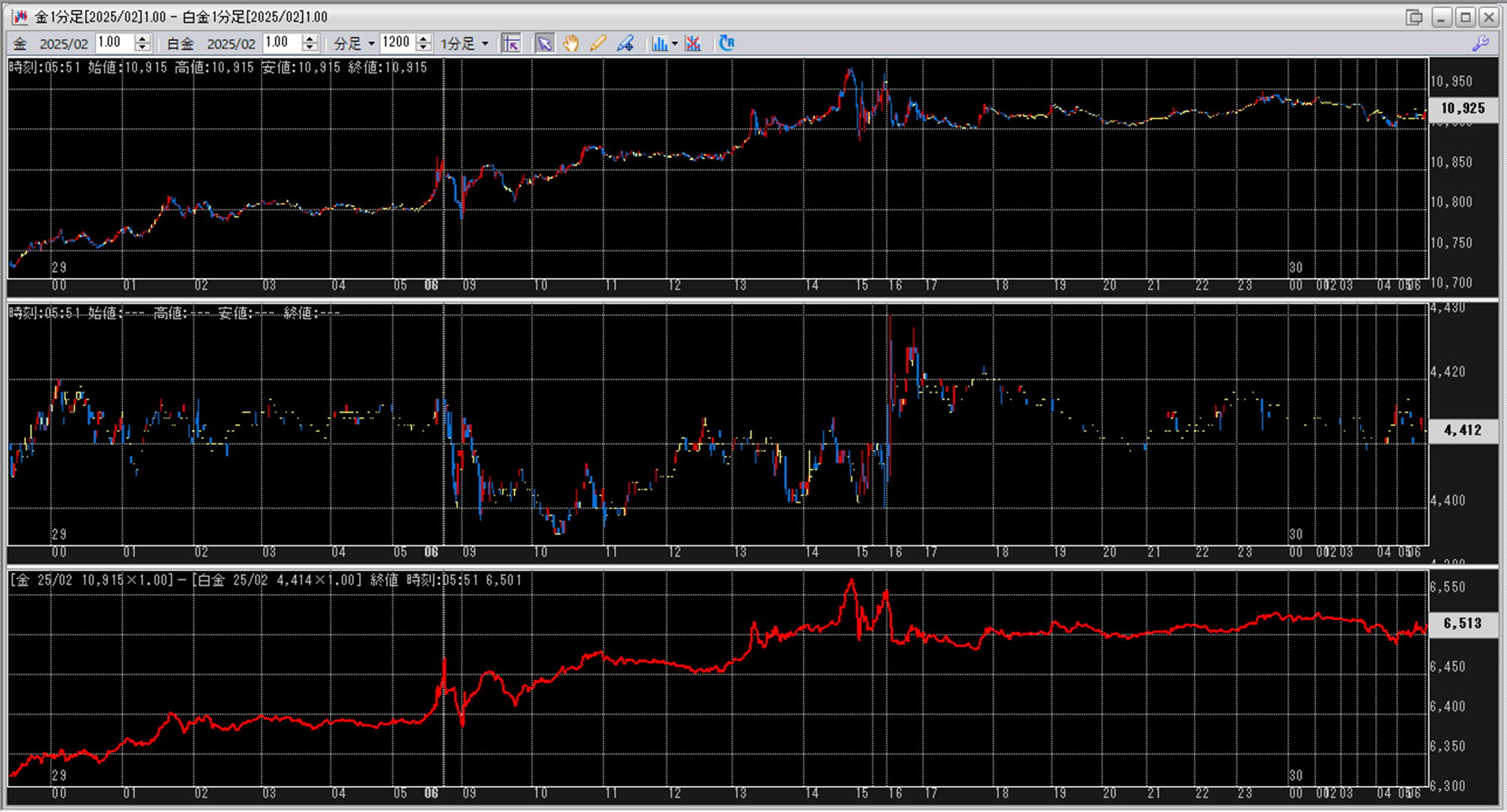
Task: Maximize the chart window
Action: point(1466,16)
